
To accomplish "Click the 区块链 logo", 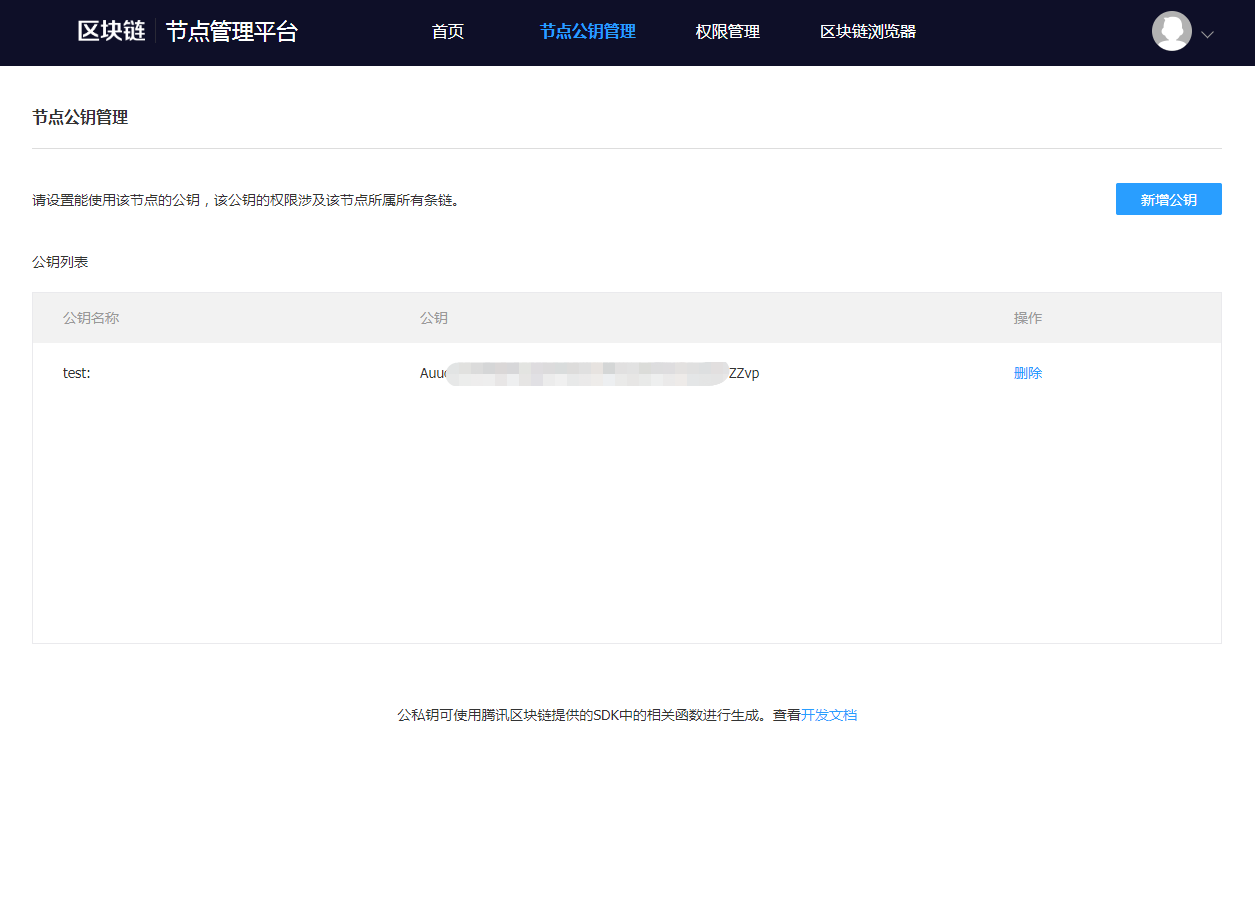I will 111,31.
